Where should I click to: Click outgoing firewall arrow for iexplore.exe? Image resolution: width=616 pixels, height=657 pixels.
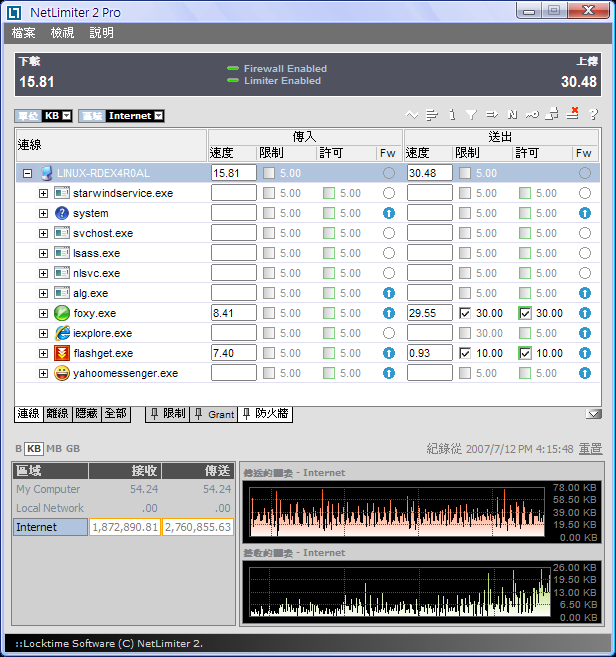[x=585, y=333]
